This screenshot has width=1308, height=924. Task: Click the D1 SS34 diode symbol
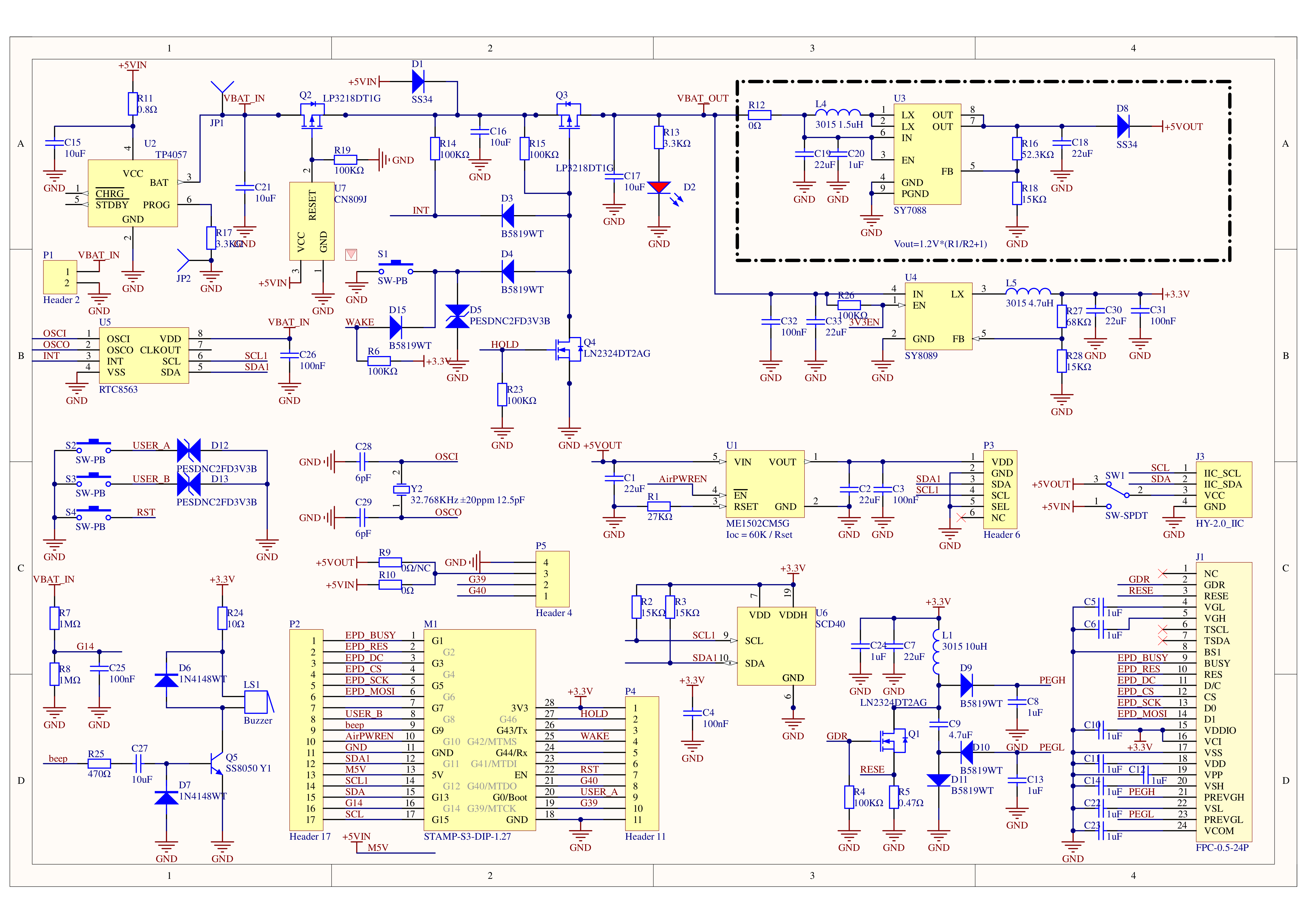(x=418, y=81)
